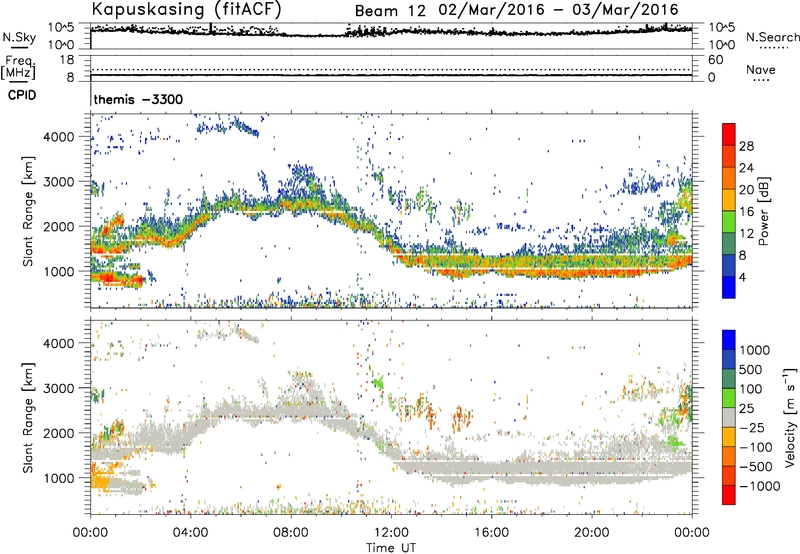Click the N.Sky legend label
The image size is (800, 554).
click(19, 37)
